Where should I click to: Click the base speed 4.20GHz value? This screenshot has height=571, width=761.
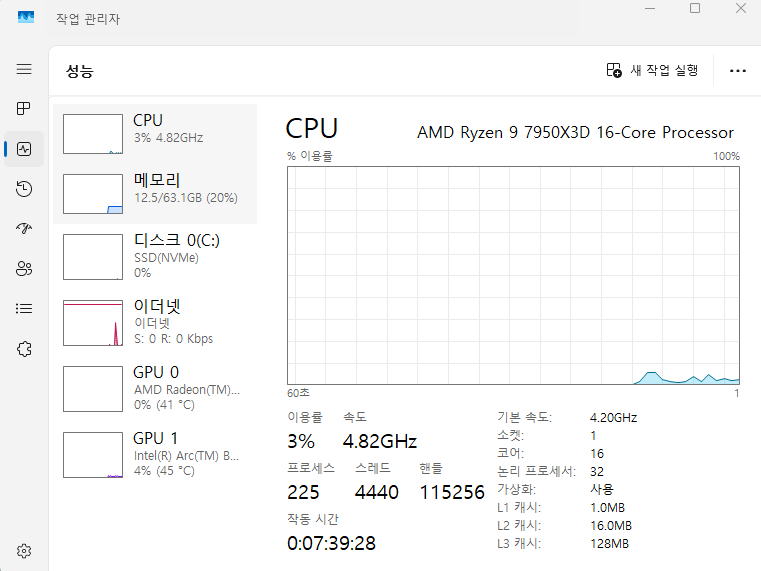pos(613,418)
